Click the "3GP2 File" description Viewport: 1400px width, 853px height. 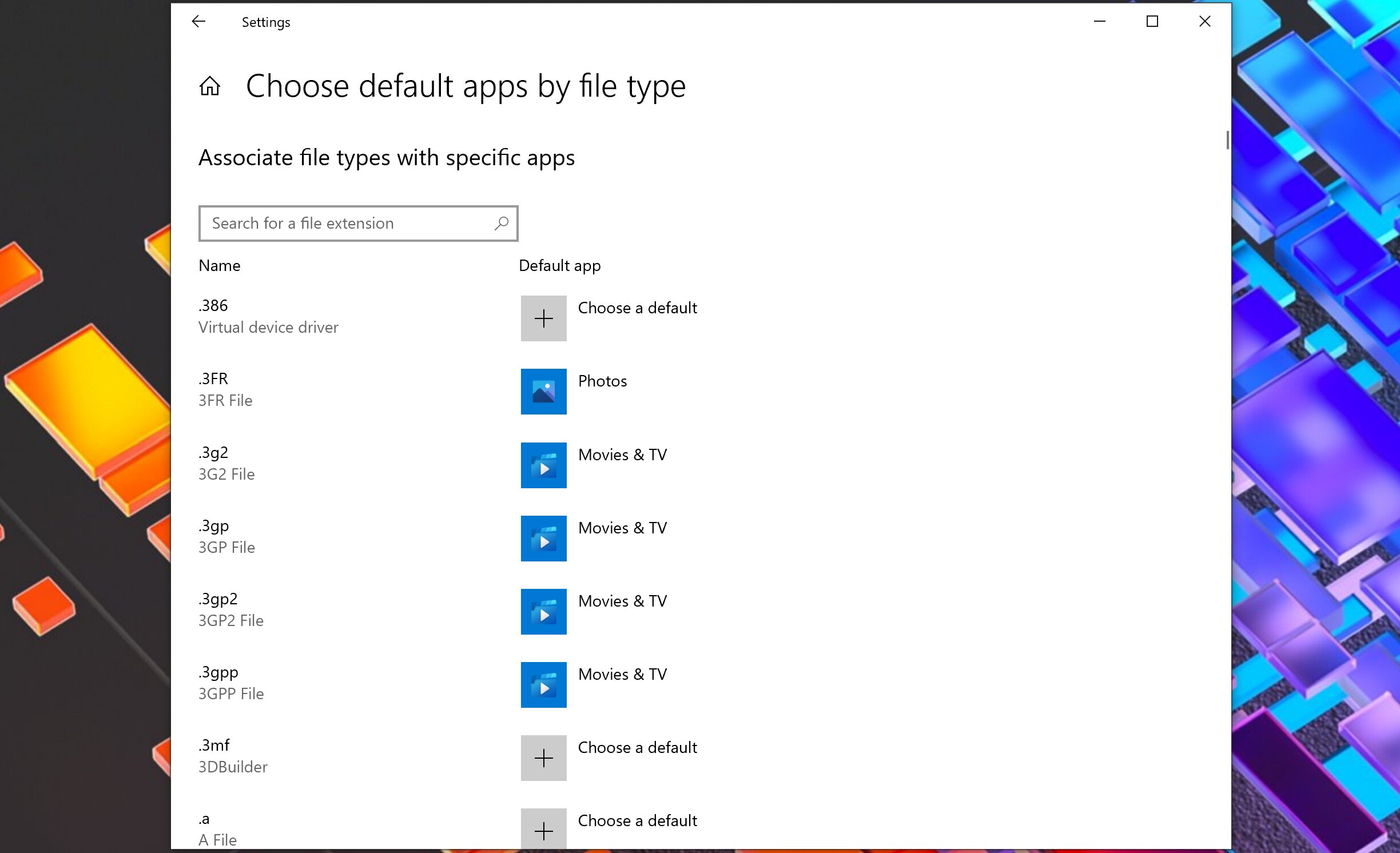point(231,620)
